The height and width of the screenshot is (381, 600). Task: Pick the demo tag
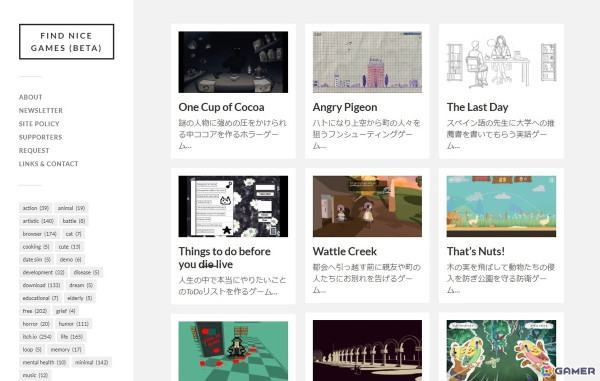click(x=70, y=259)
